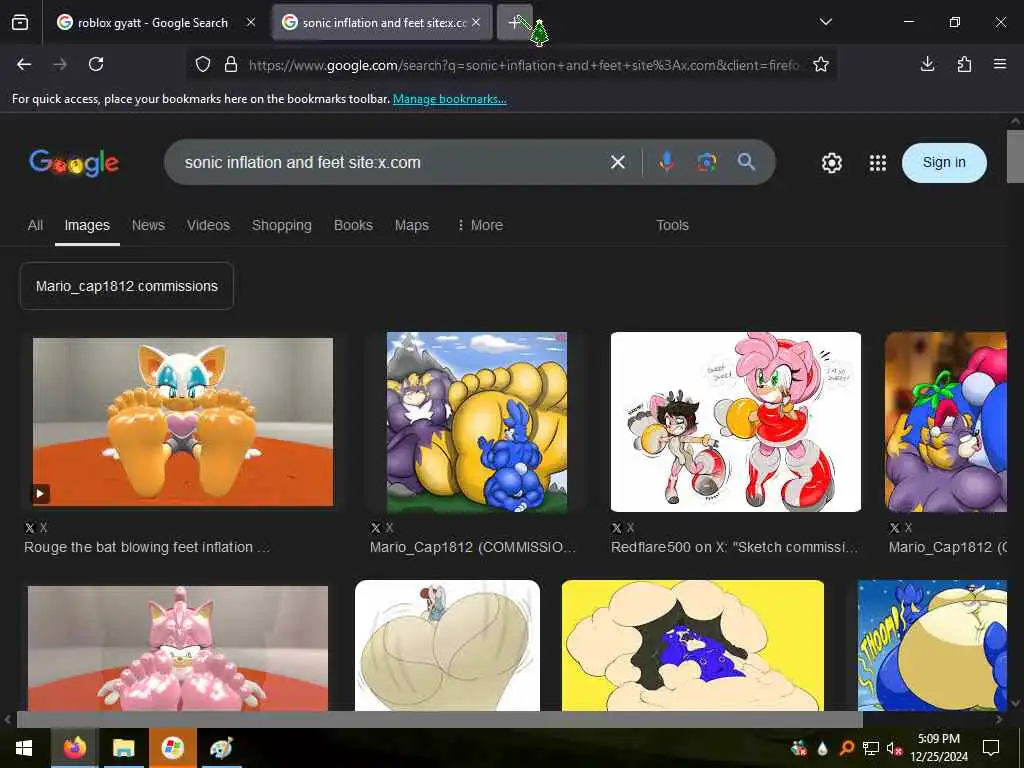Click the taskbar clock showing 5:09 PM
1024x768 pixels.
(x=938, y=748)
